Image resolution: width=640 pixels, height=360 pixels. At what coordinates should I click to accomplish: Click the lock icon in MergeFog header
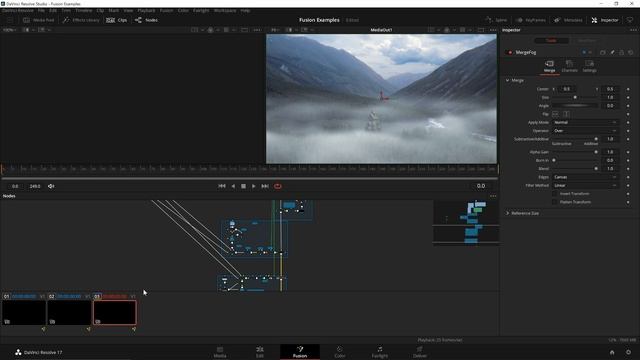coord(621,52)
